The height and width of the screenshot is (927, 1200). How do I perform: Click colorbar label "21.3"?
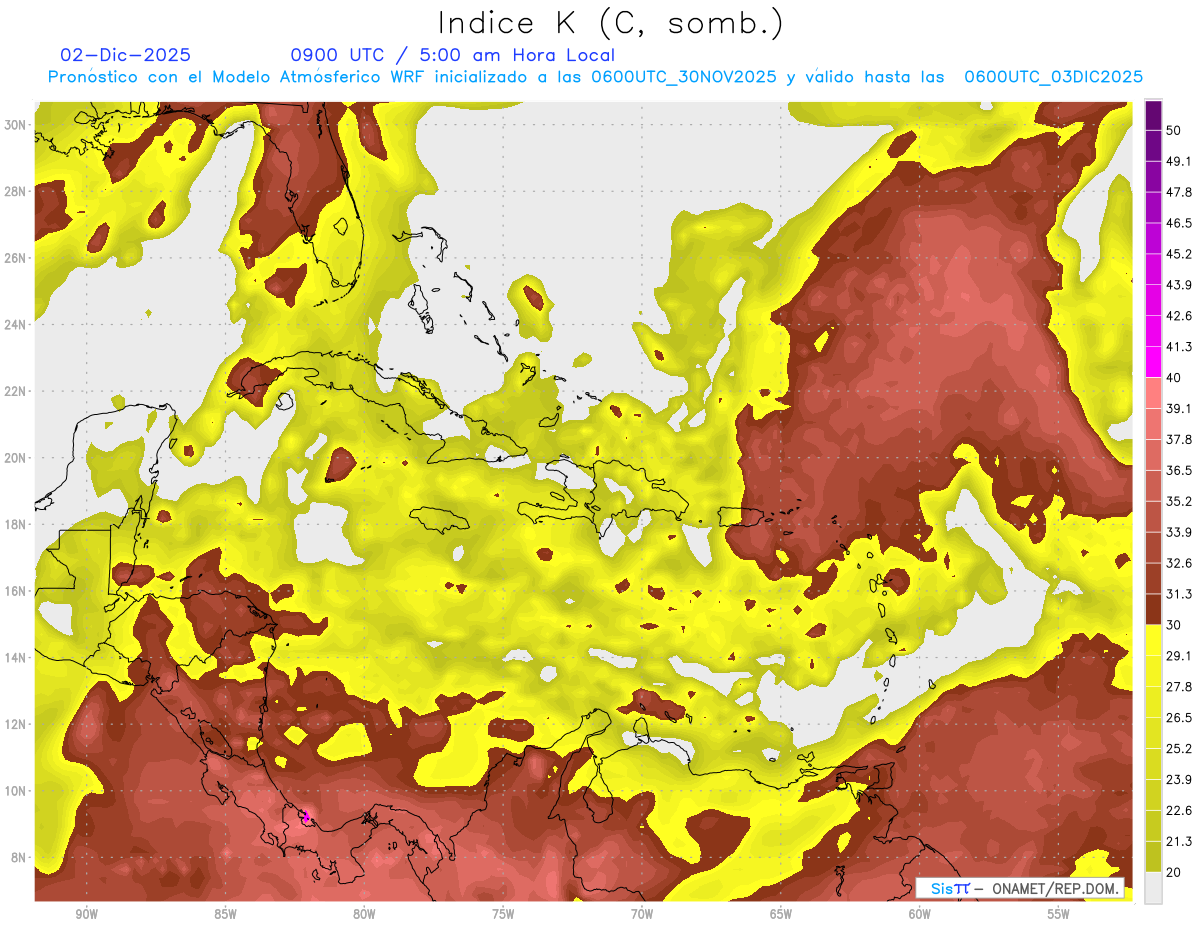pos(1179,842)
